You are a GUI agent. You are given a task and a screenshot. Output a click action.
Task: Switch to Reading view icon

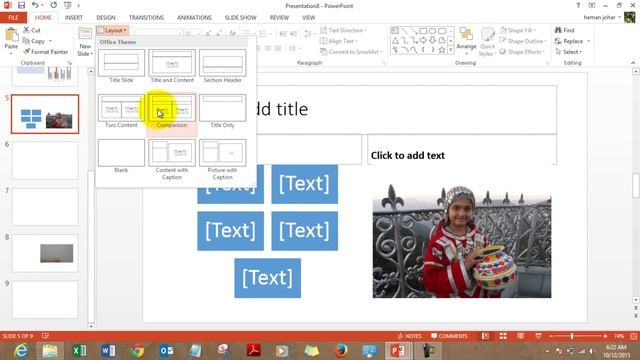[x=520, y=336]
